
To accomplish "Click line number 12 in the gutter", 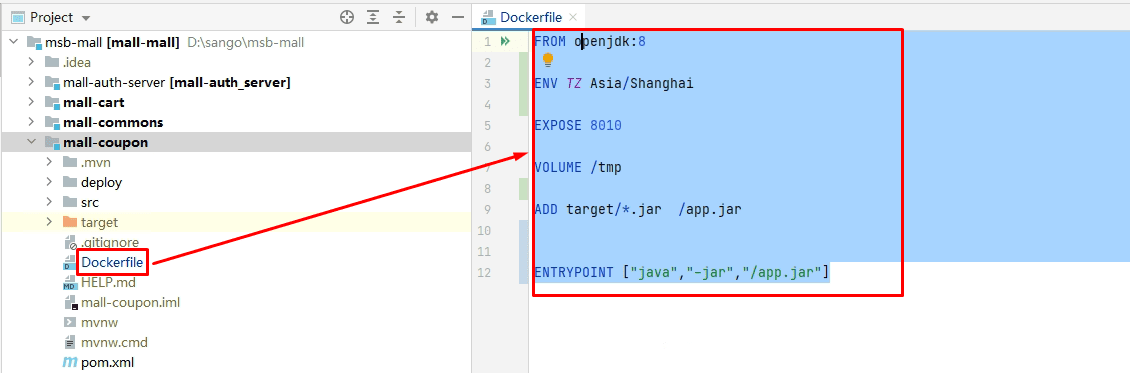I will tap(484, 273).
